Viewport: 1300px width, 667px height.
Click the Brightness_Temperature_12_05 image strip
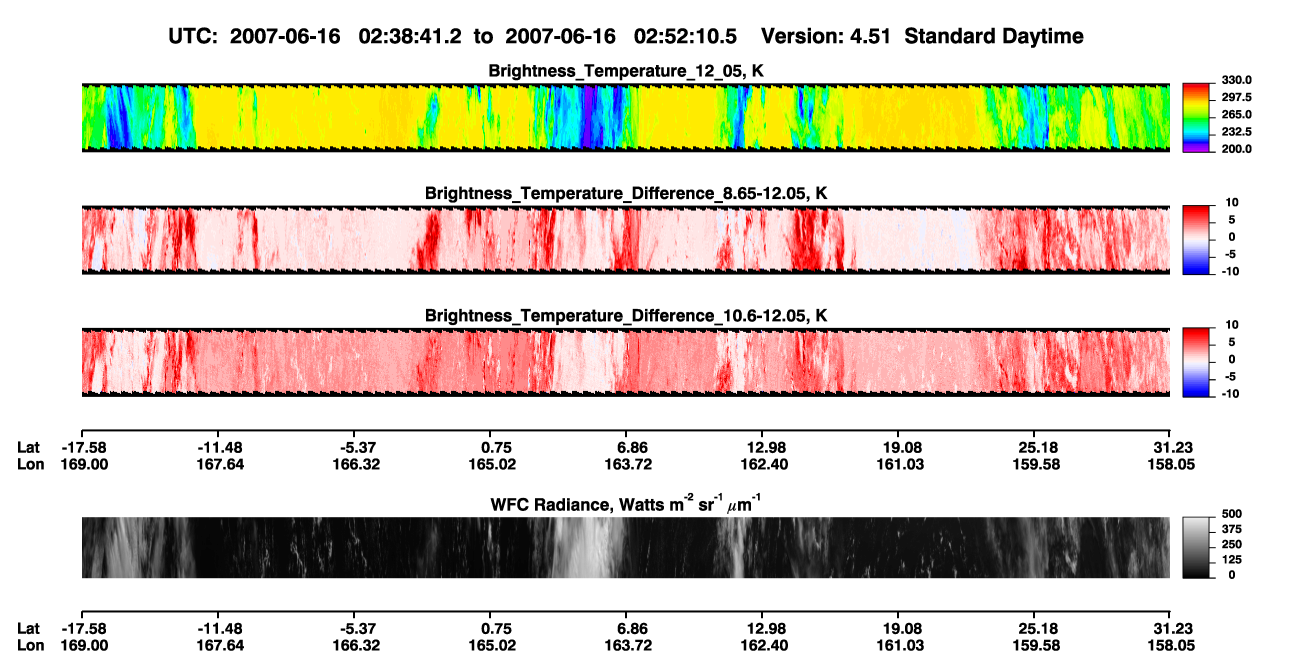pyautogui.click(x=625, y=118)
